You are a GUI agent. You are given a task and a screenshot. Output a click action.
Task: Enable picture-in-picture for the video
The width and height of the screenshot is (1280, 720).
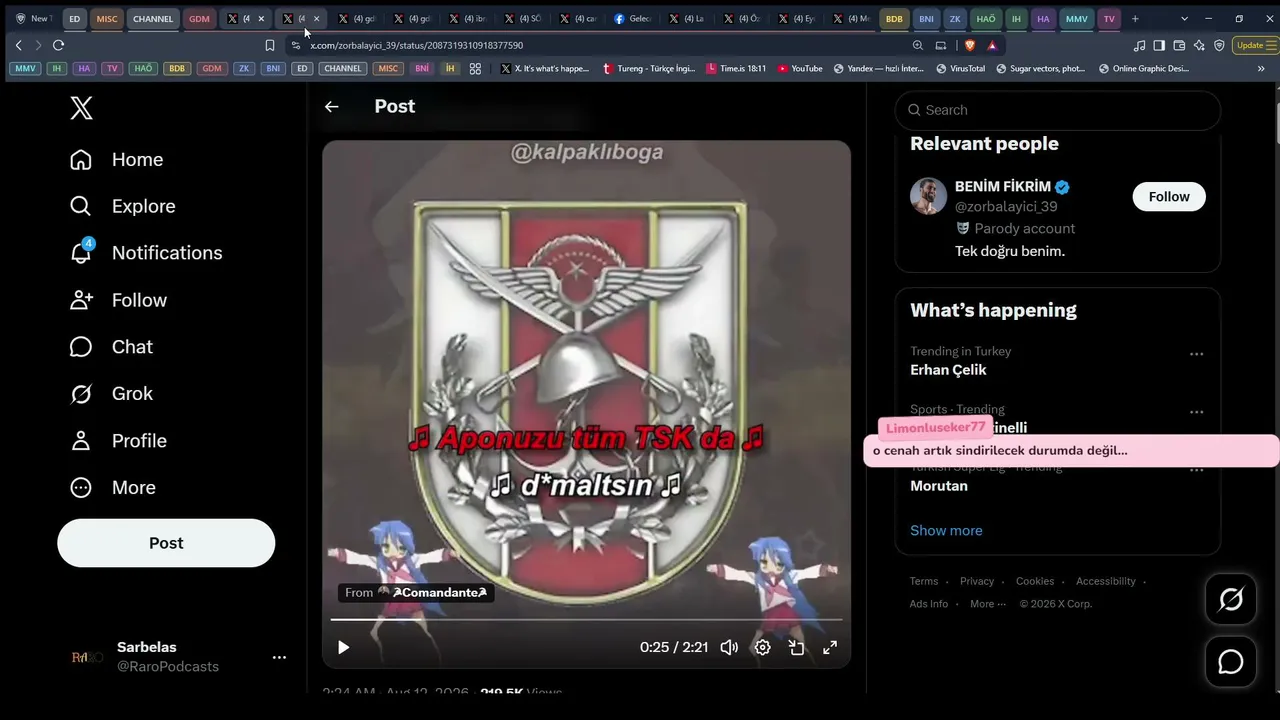796,647
